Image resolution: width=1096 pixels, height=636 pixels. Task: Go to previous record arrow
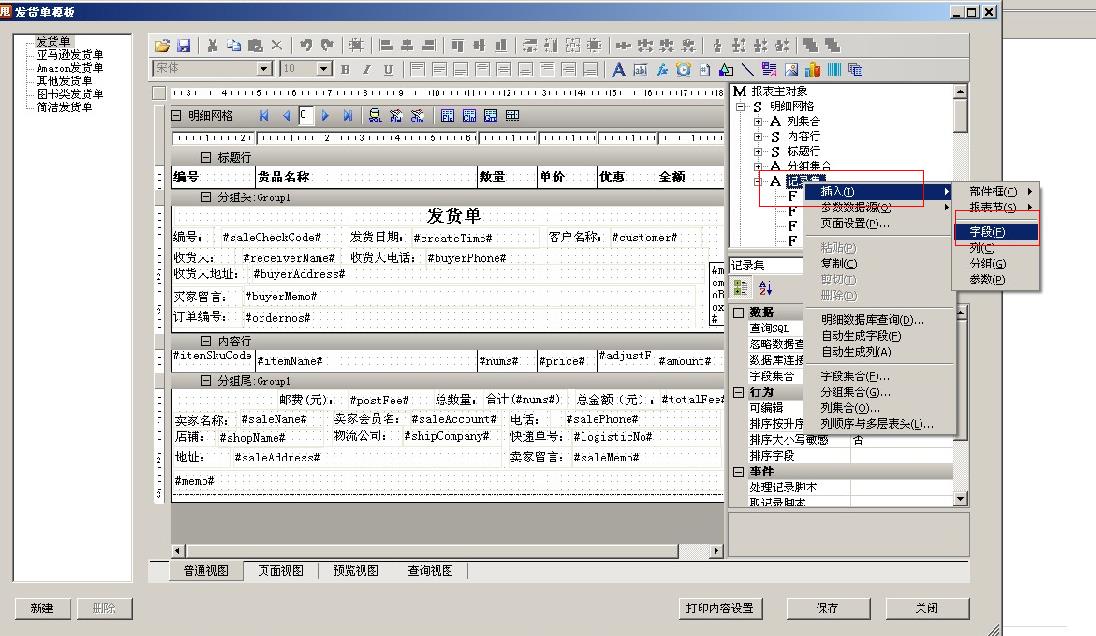(x=286, y=116)
